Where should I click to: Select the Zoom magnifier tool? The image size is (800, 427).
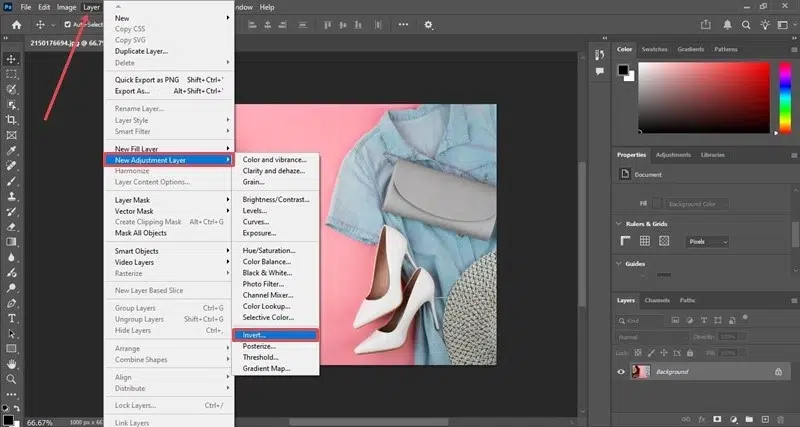[11, 379]
